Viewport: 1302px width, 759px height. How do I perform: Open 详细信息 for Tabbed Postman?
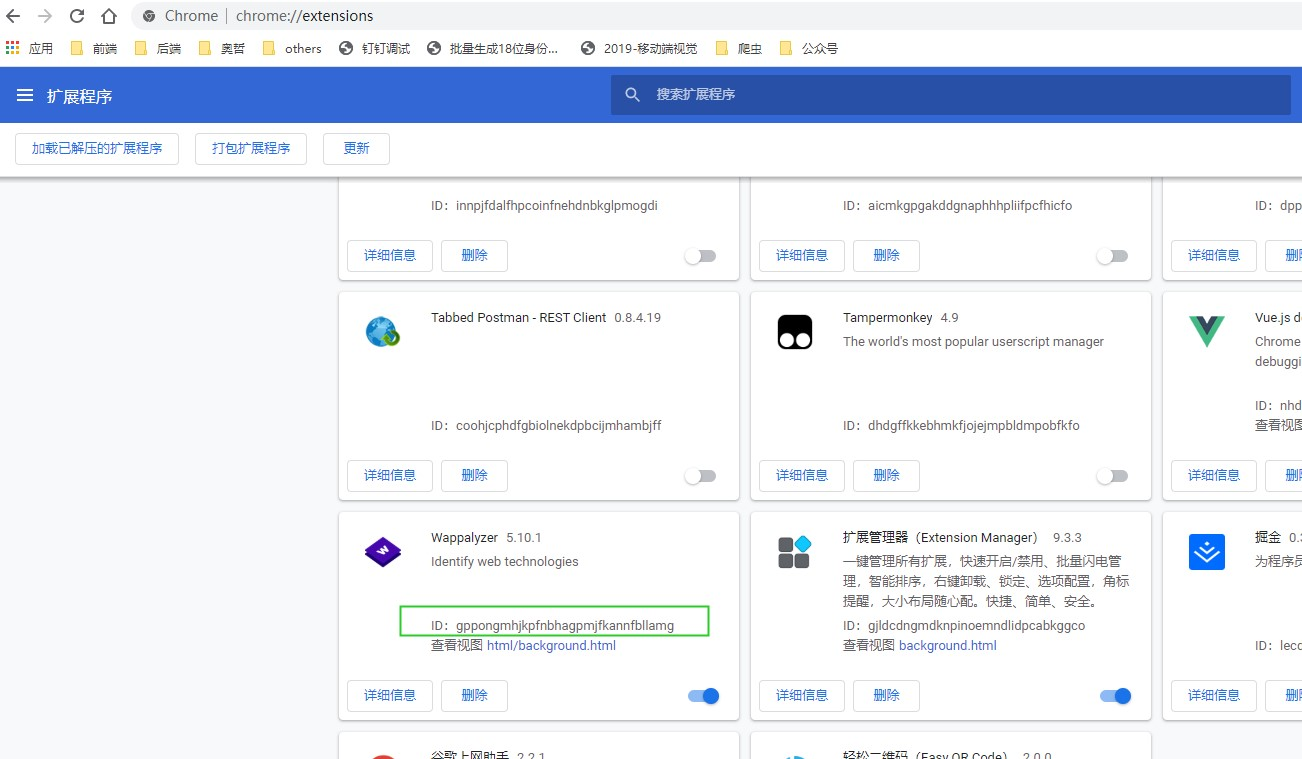[x=390, y=475]
